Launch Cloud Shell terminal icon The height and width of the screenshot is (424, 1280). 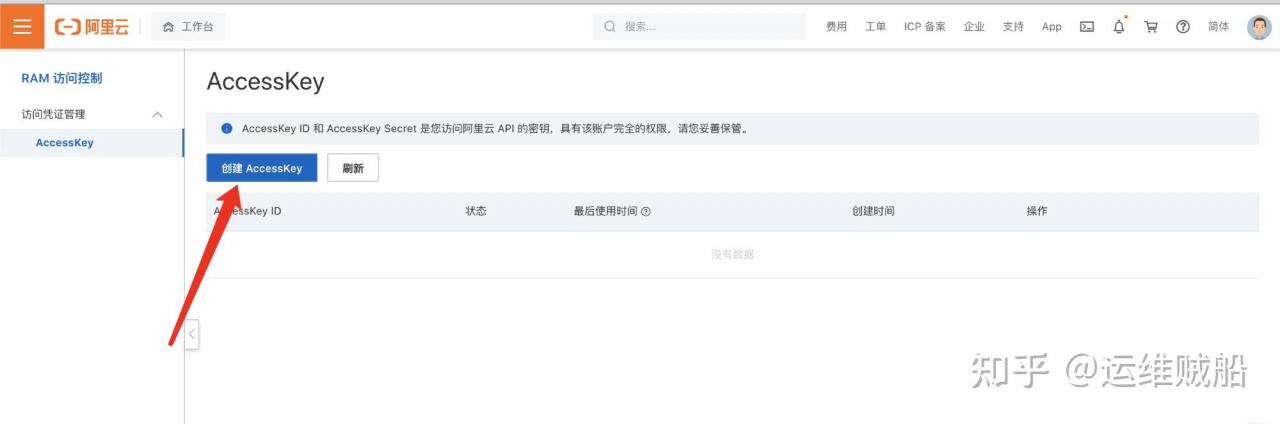click(x=1087, y=27)
